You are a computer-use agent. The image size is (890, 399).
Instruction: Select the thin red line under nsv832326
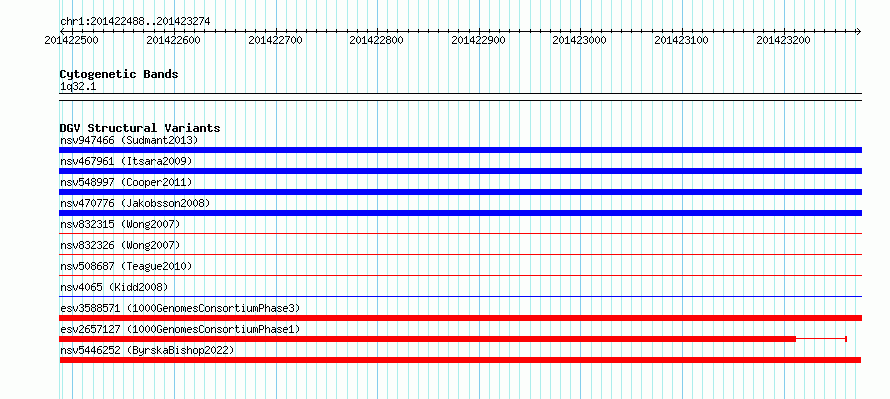460,254
